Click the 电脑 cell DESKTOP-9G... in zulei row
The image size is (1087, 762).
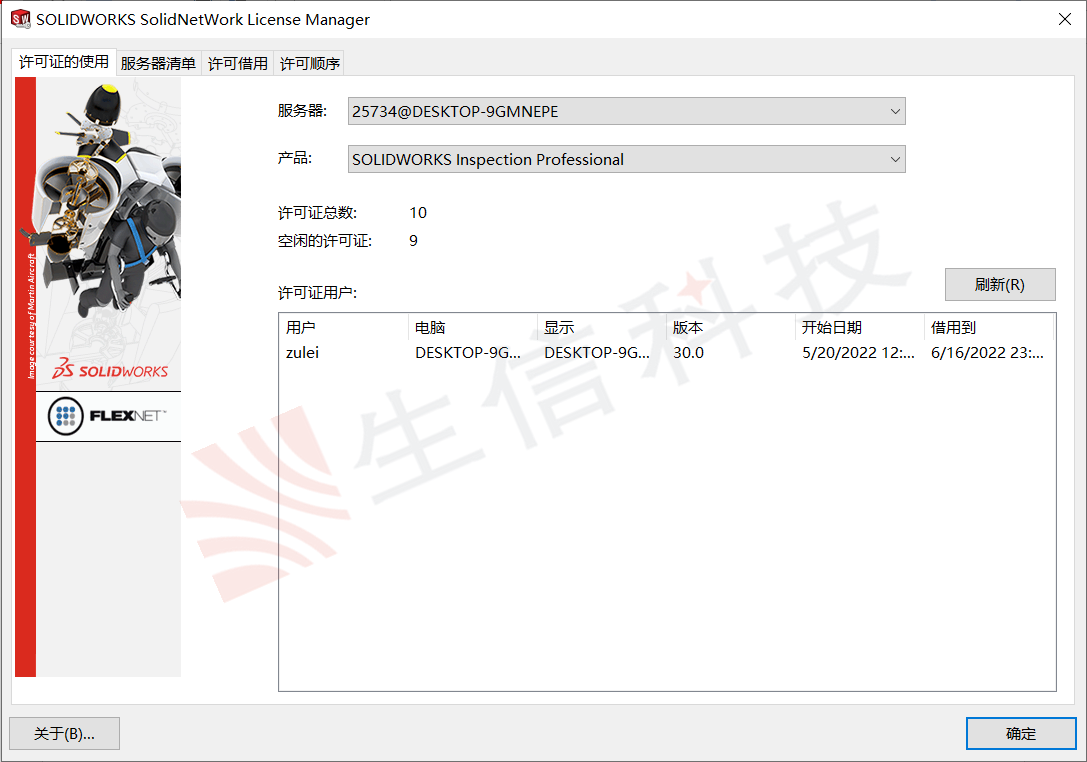click(x=468, y=353)
